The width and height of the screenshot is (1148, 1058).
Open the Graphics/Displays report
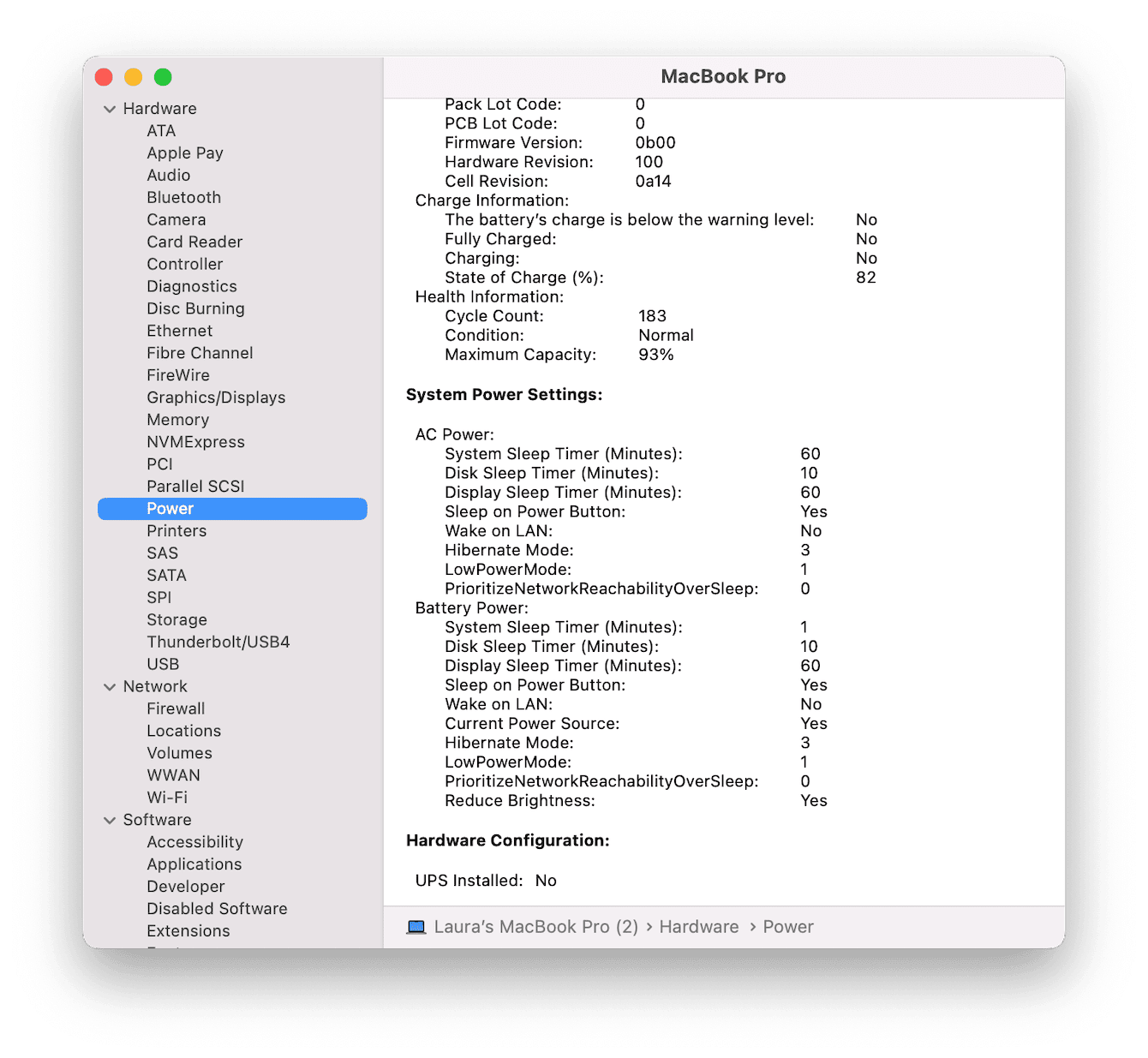pos(216,397)
